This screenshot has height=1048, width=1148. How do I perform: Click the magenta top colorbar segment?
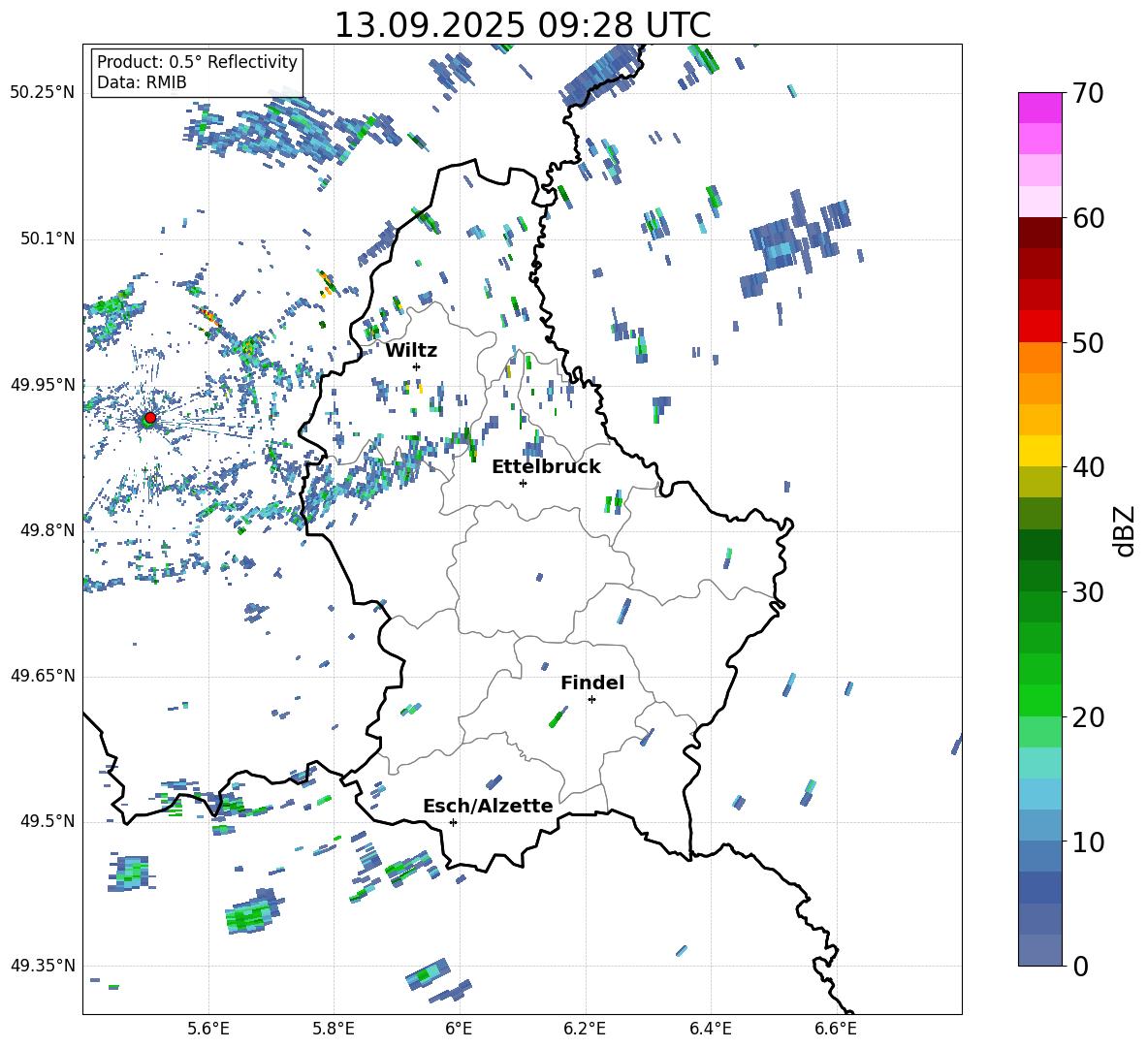pyautogui.click(x=1039, y=108)
